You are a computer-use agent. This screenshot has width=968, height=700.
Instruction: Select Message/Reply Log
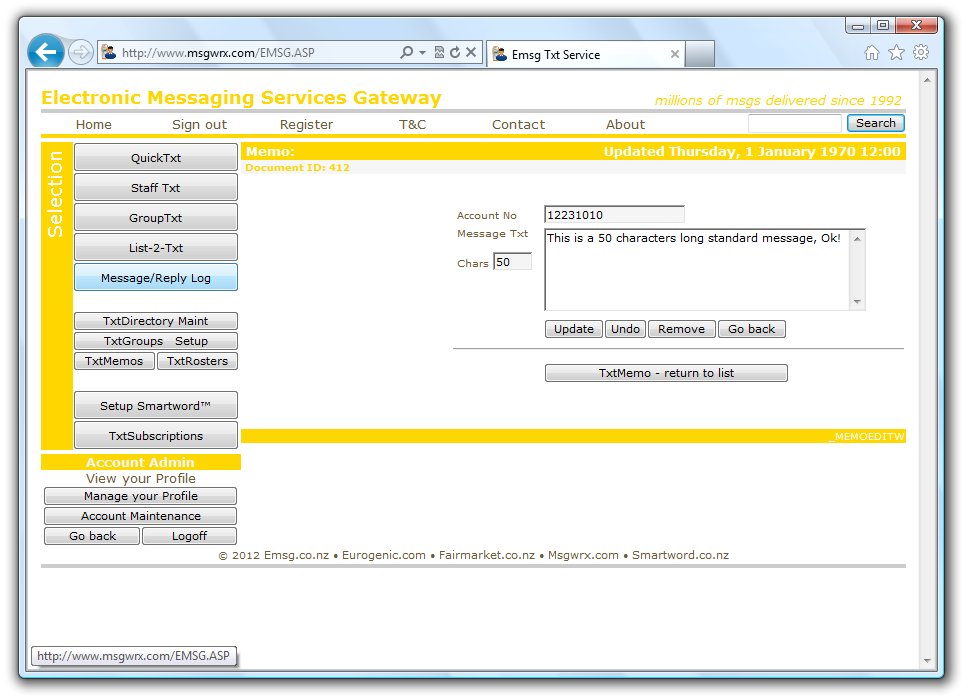tap(155, 277)
